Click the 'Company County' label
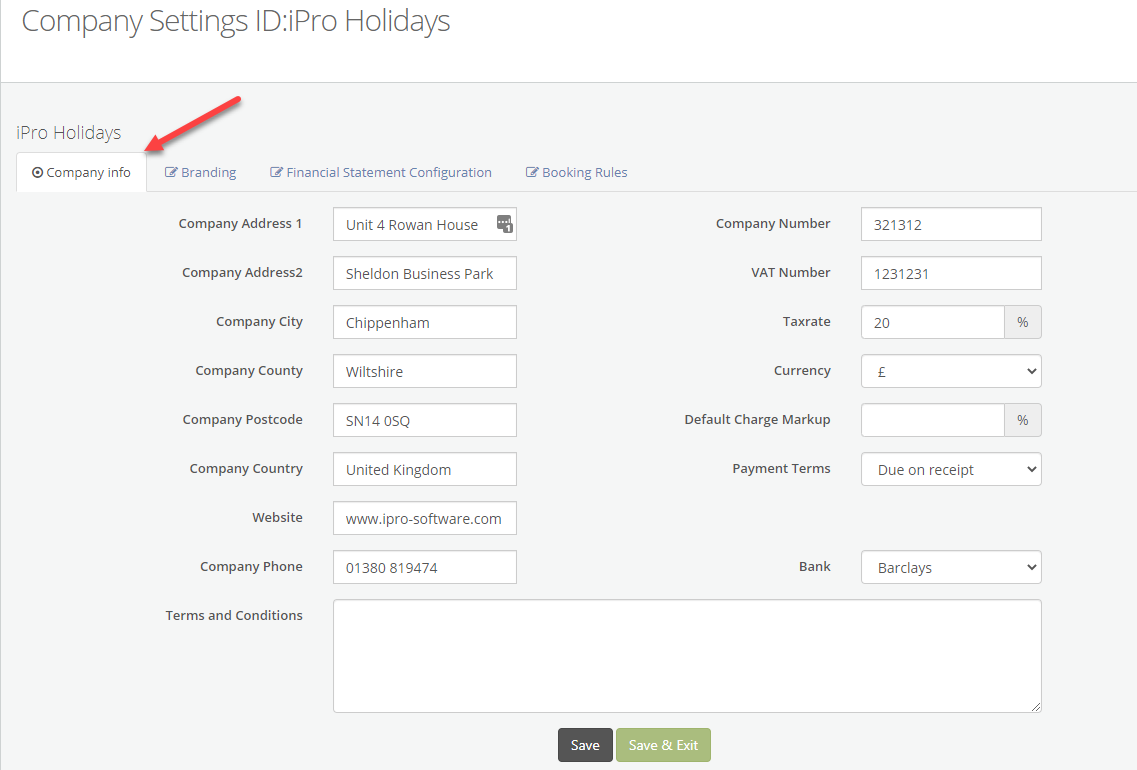Viewport: 1137px width, 770px height. pos(249,370)
